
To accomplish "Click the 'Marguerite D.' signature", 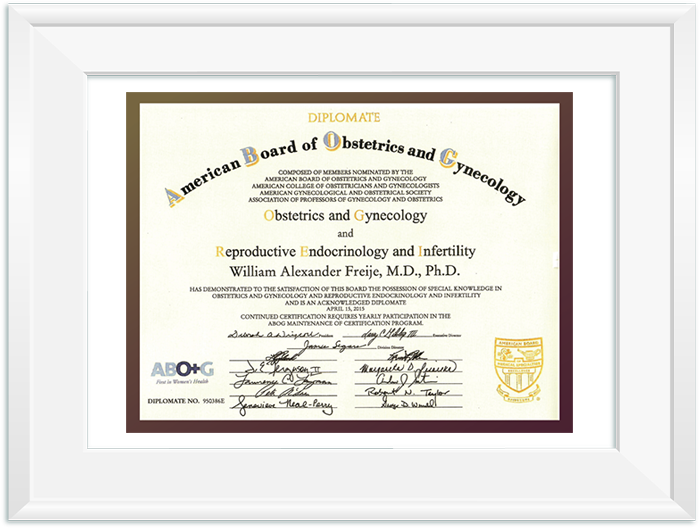I will pyautogui.click(x=408, y=368).
